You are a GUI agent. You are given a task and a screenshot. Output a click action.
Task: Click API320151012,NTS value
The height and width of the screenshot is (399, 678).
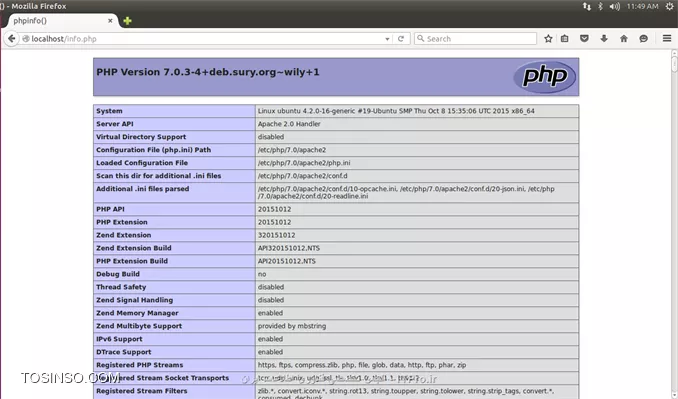click(x=289, y=248)
